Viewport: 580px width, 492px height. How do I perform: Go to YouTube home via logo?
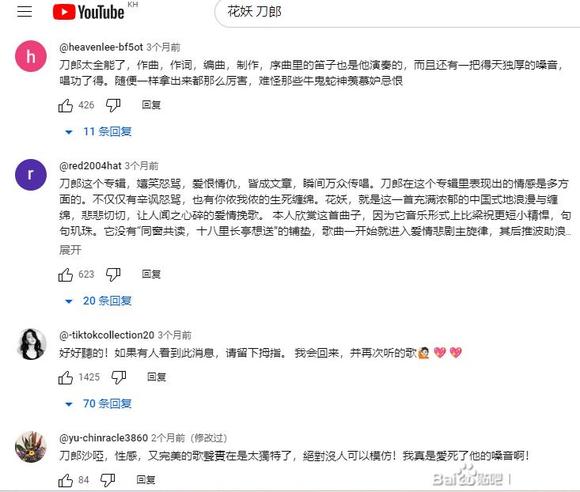[x=88, y=12]
